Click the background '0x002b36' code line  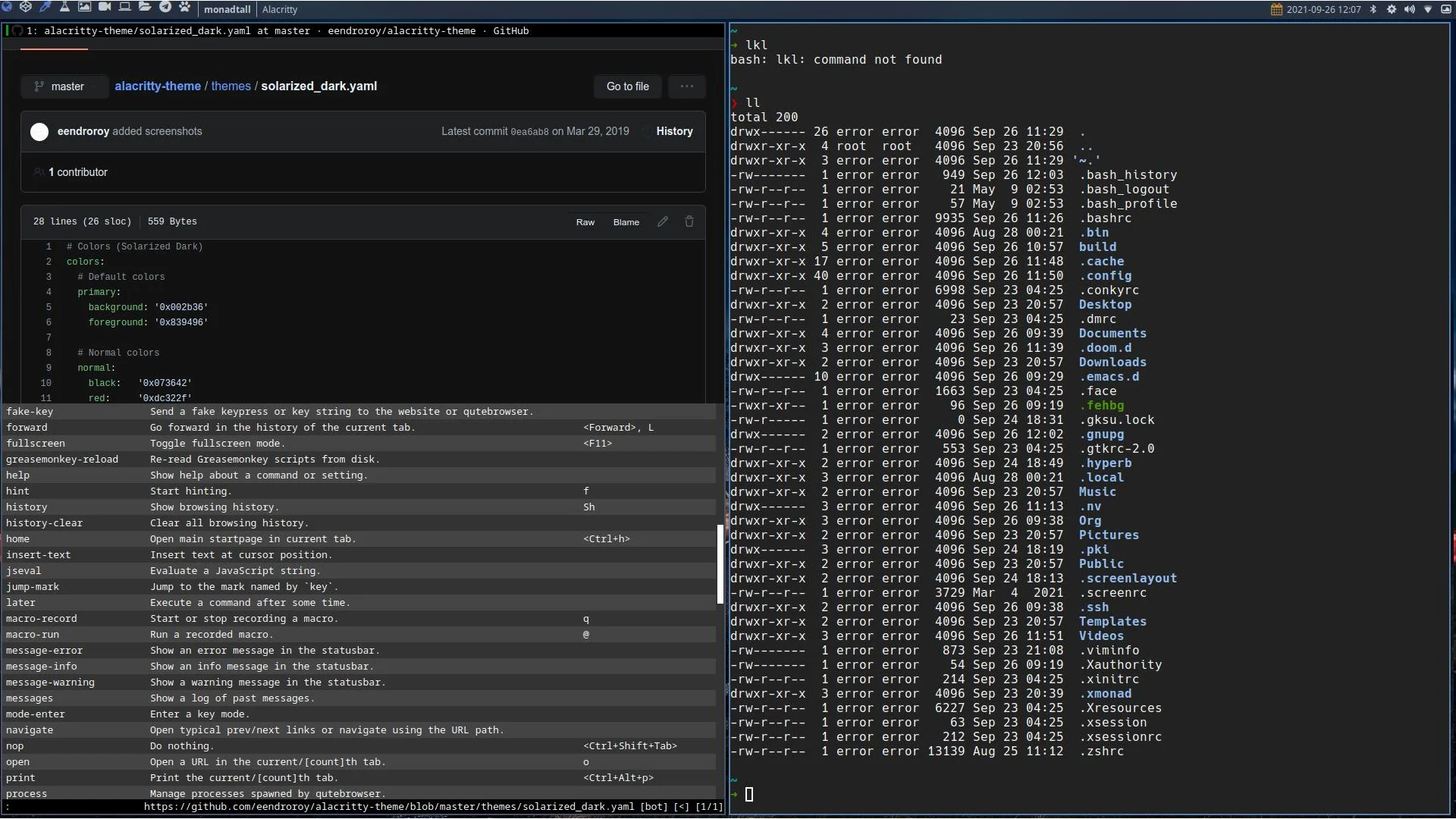pyautogui.click(x=148, y=307)
